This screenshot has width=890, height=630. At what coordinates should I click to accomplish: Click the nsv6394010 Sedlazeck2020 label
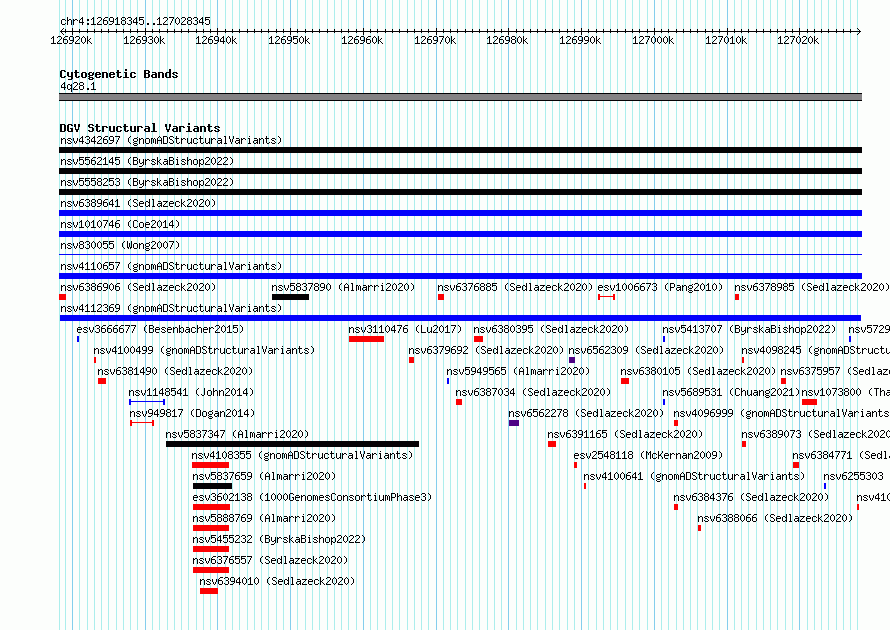point(277,581)
